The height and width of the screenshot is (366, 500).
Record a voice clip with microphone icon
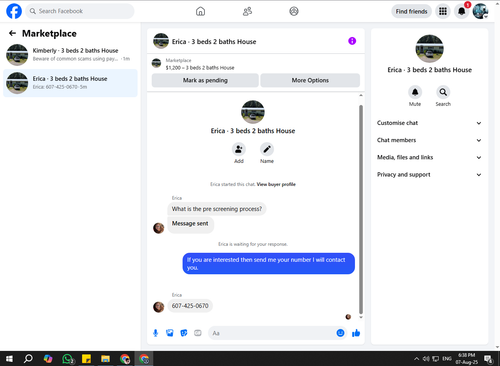click(x=155, y=333)
